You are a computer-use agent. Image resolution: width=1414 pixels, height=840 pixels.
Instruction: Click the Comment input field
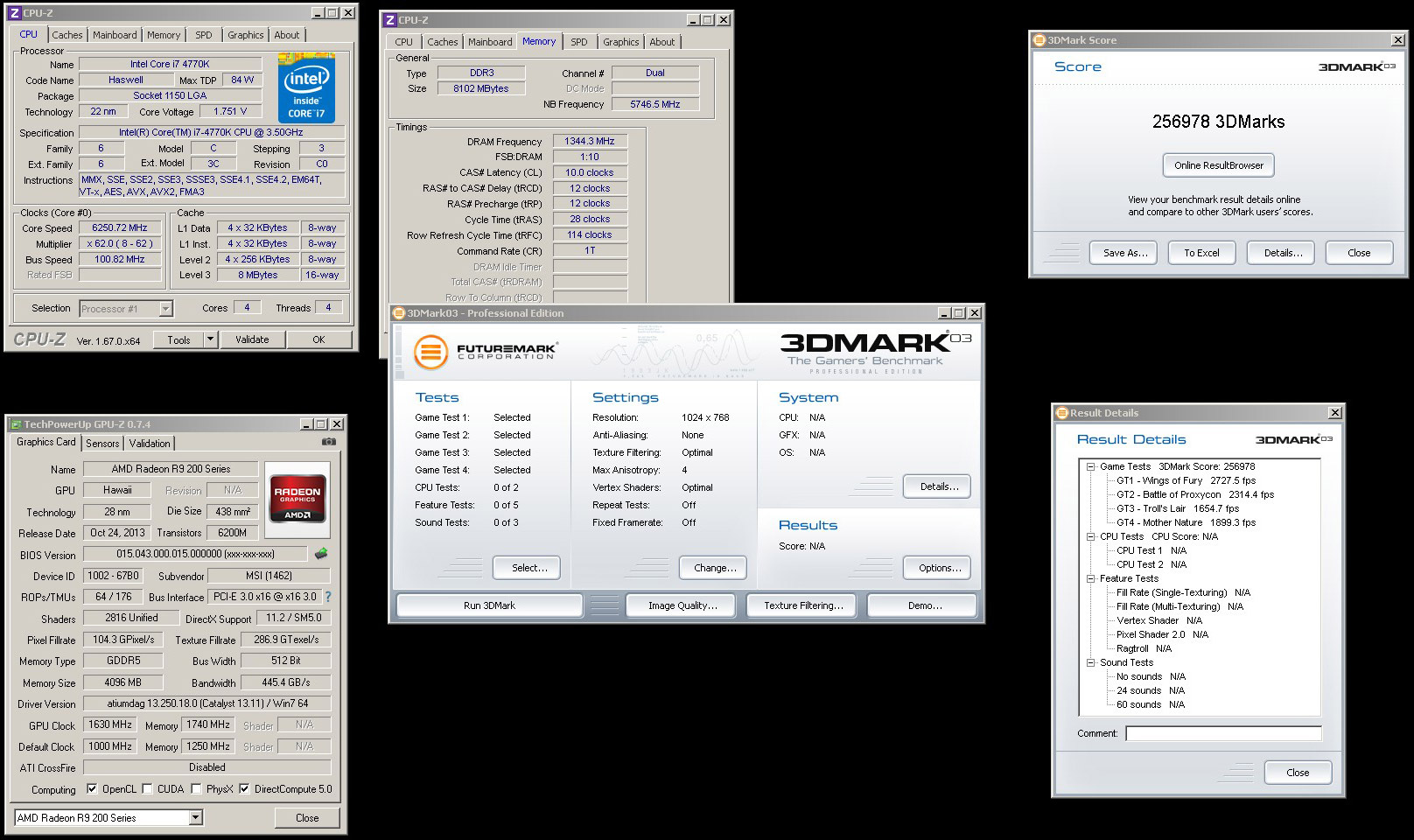tap(1223, 733)
